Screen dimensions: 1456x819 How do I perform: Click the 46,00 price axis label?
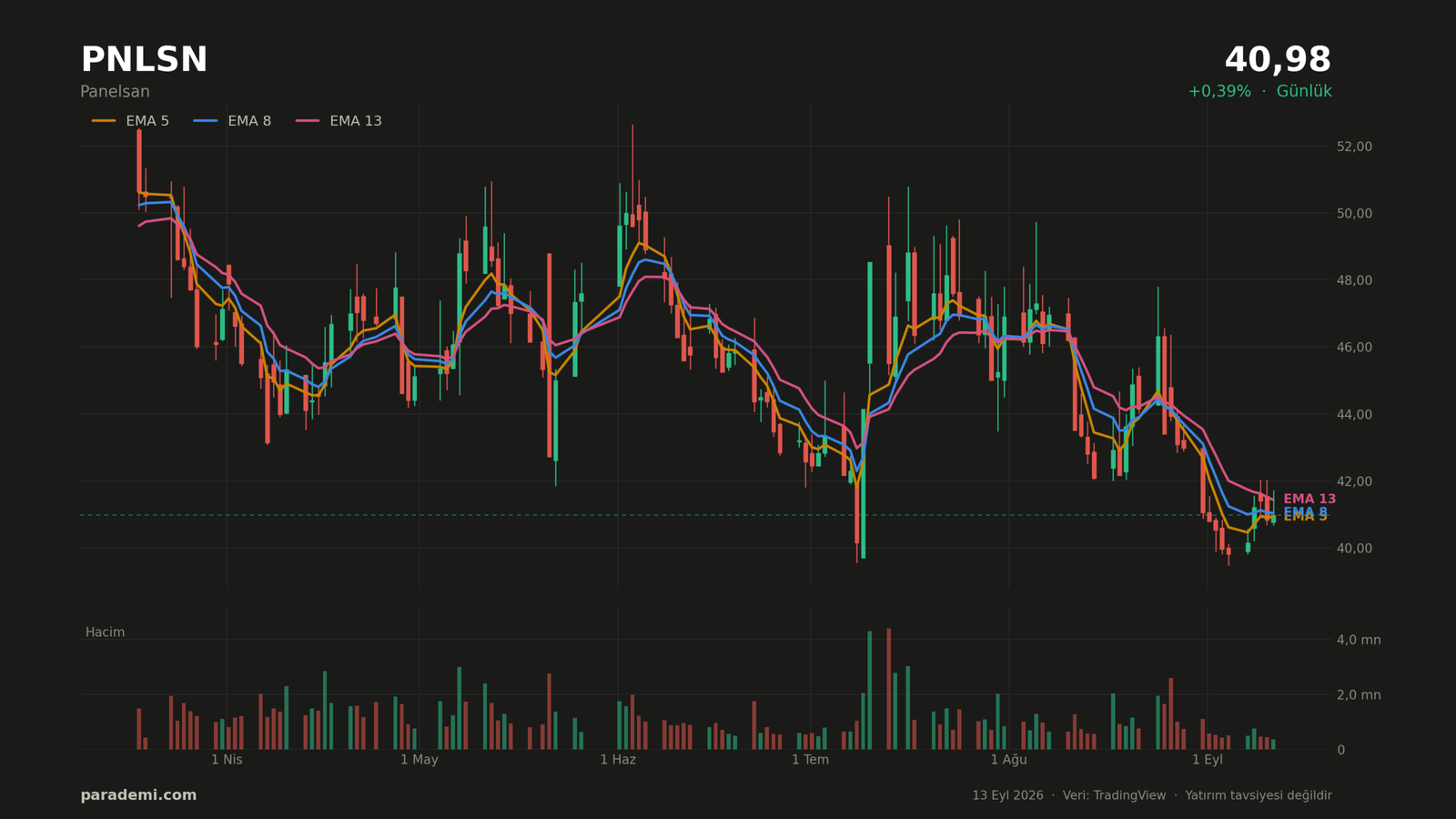[1354, 348]
